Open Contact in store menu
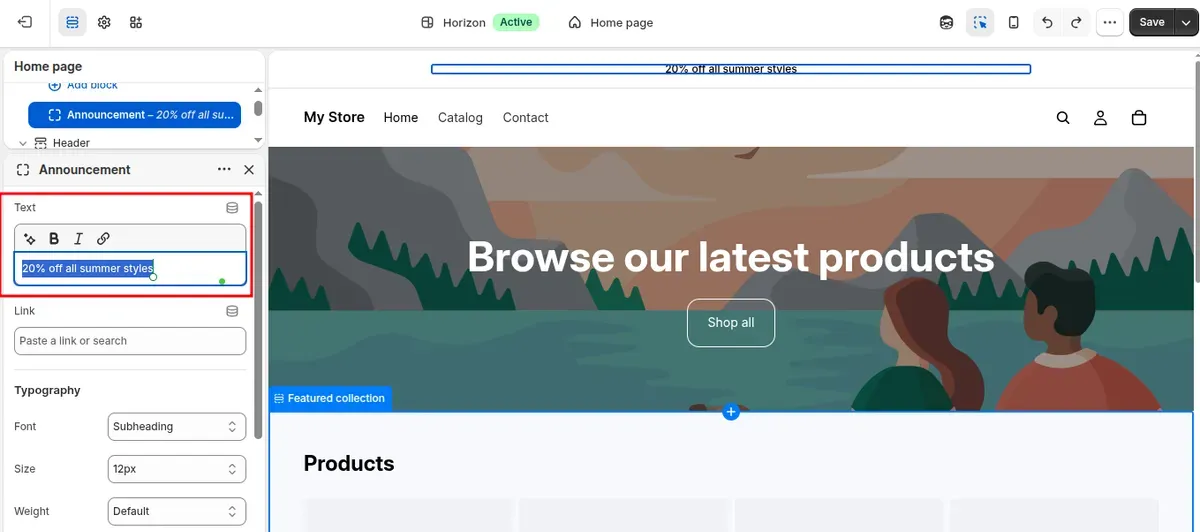Screen dimensions: 1200x532 tap(526, 117)
